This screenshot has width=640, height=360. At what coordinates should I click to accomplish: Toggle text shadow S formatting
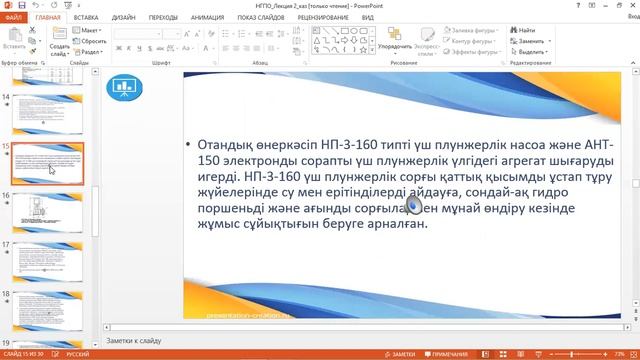tap(150, 48)
